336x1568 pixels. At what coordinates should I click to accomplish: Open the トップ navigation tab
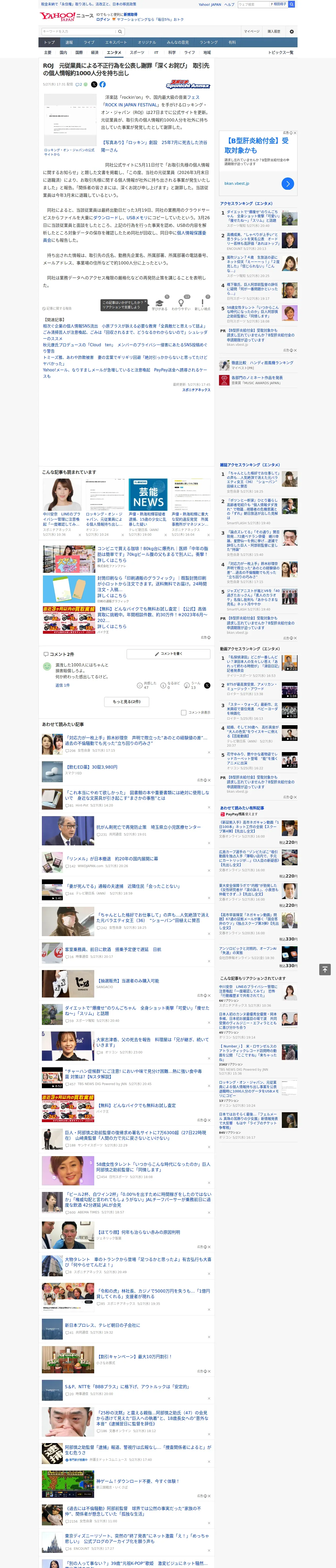pos(49,43)
